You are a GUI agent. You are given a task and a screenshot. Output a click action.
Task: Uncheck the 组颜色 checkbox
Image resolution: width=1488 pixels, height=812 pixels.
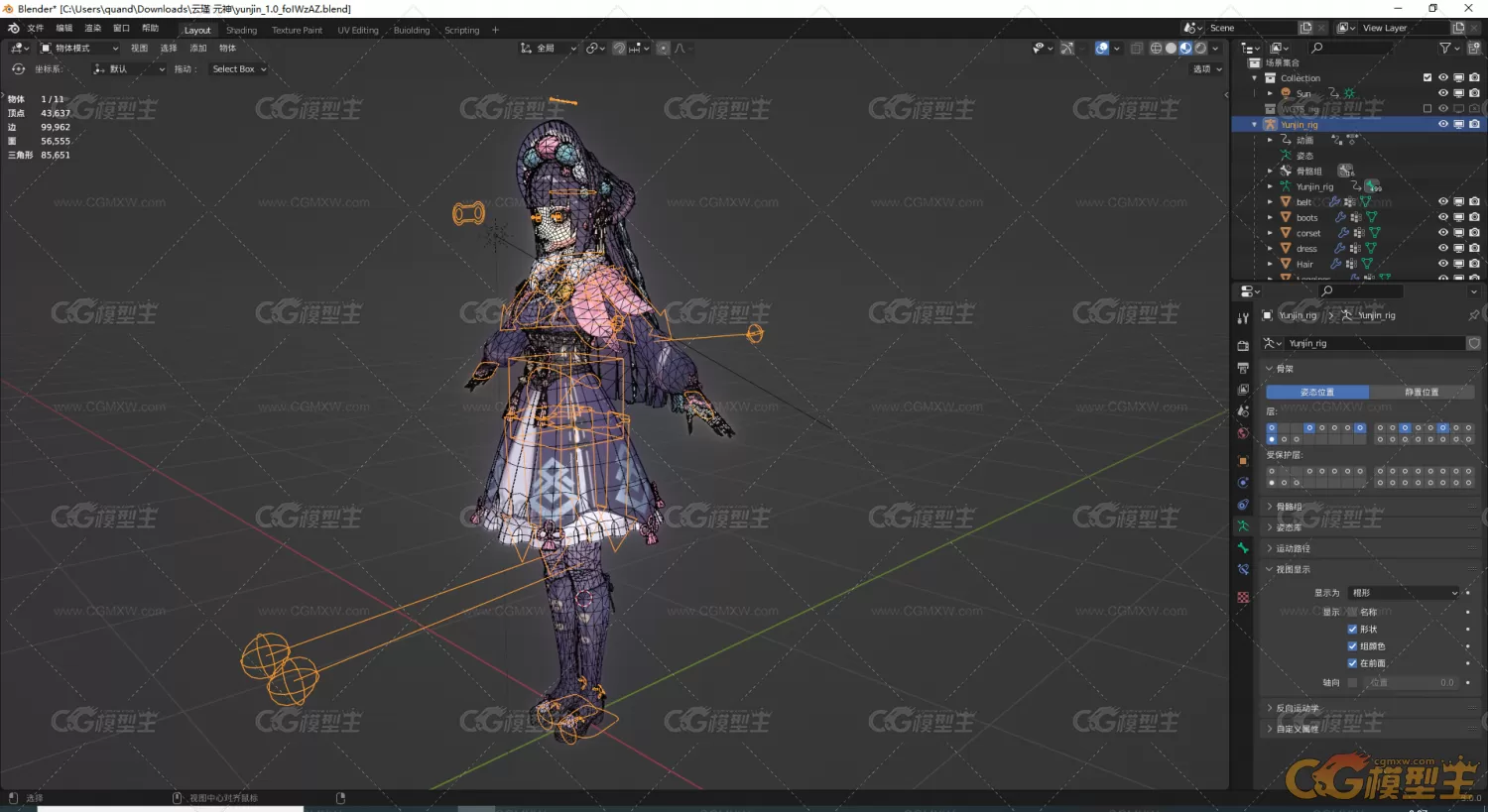click(1352, 645)
